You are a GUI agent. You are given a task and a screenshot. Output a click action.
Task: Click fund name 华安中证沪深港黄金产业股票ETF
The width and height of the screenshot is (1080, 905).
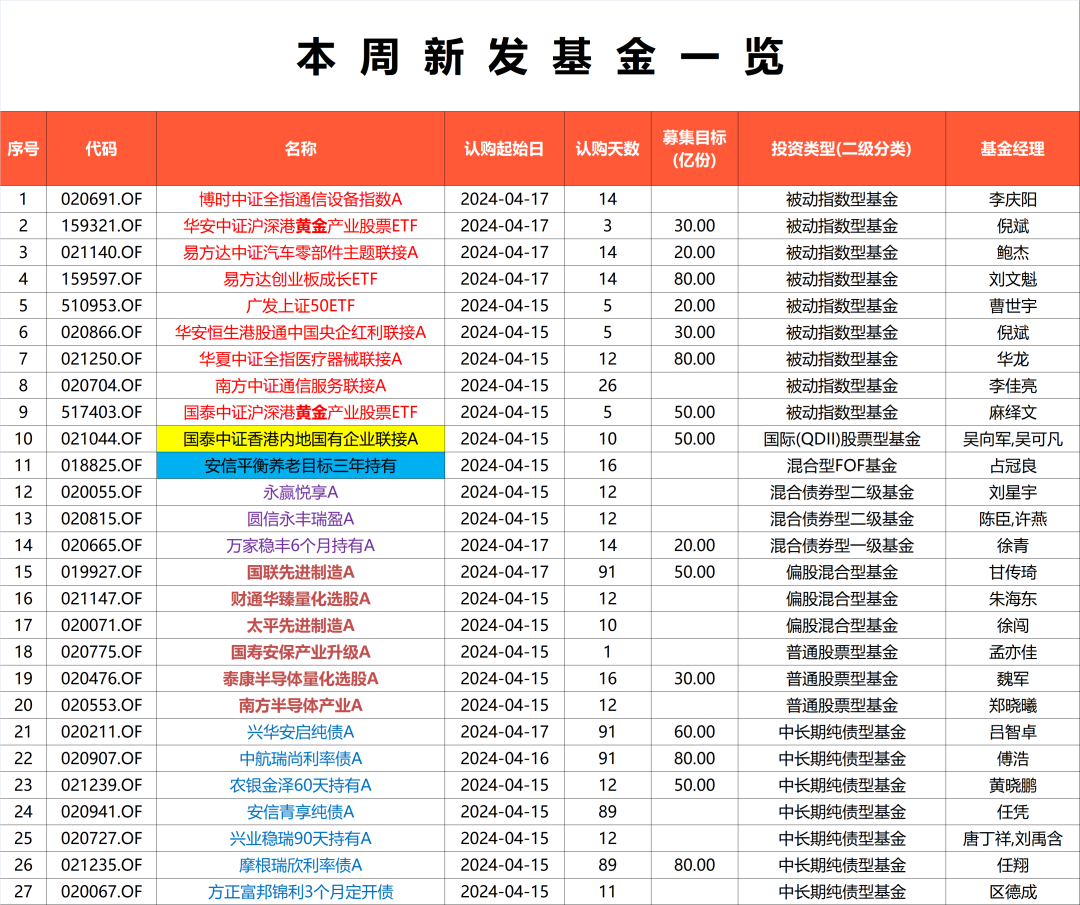[x=300, y=226]
